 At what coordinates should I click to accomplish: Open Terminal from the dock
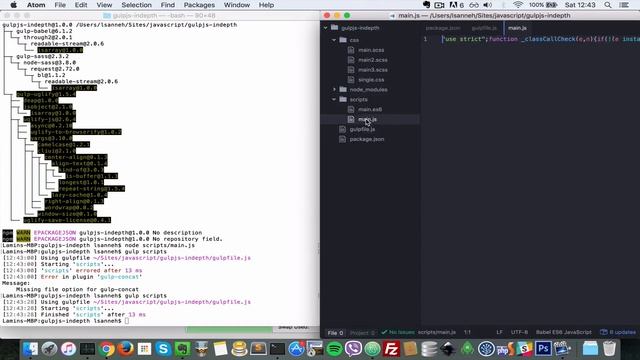point(277,349)
